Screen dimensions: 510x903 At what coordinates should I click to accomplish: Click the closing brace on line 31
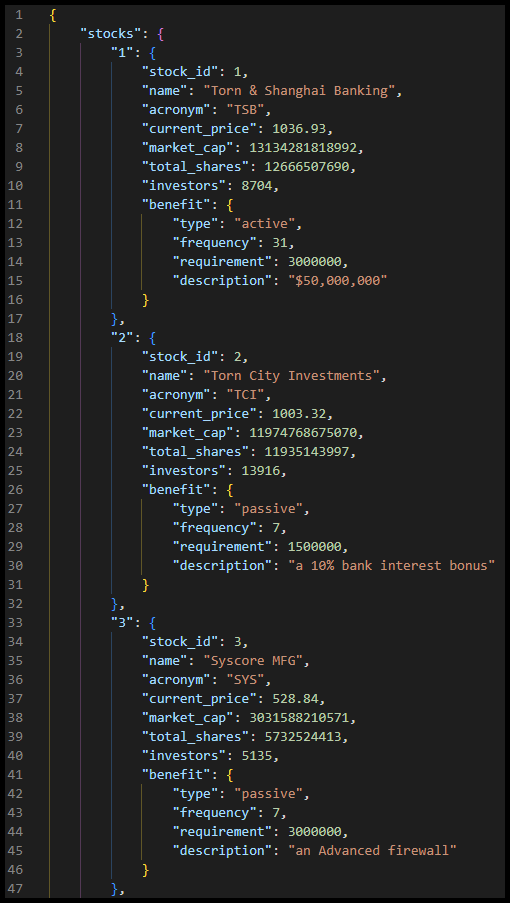click(146, 585)
